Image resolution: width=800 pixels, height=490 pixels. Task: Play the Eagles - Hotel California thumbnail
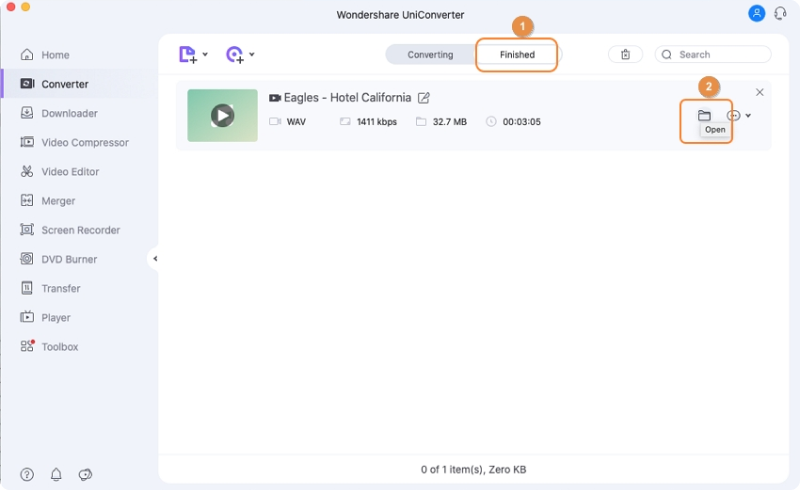222,116
